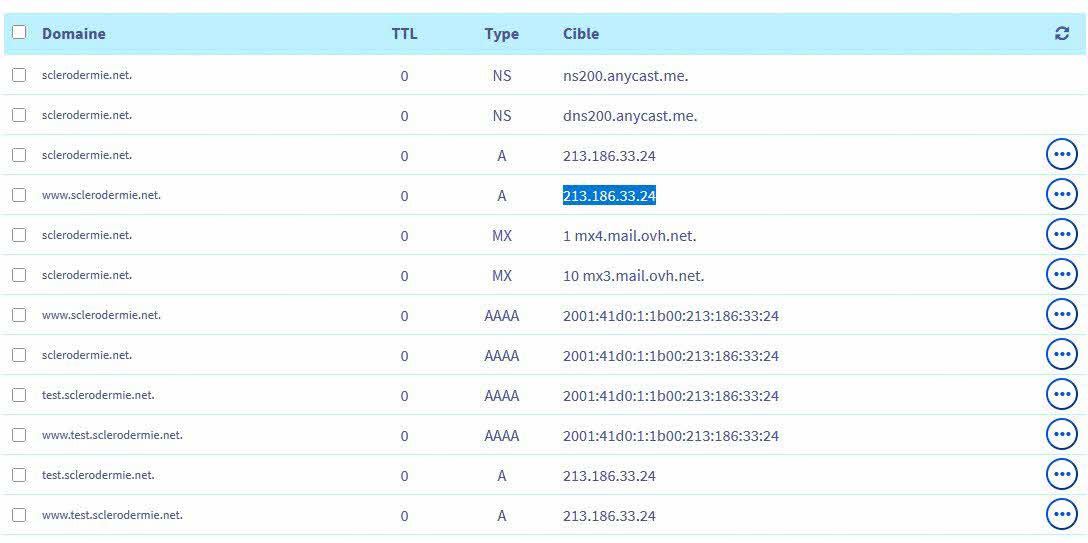This screenshot has height=543, width=1088.
Task: Tick the checkbox for www.test.sclerodermie.net AAAA row
Action: [x=19, y=435]
